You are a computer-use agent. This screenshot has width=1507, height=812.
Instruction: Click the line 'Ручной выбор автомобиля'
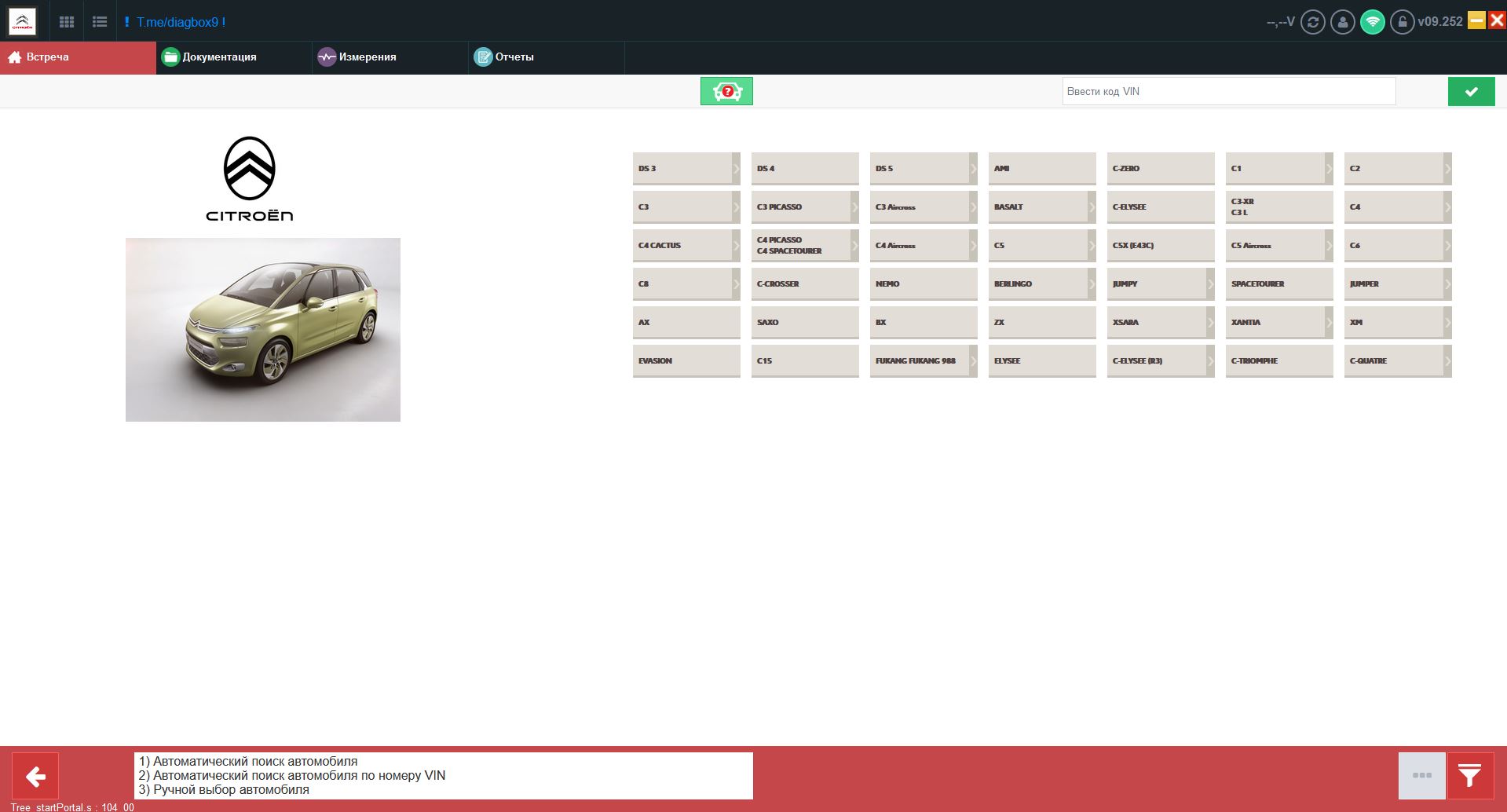(x=224, y=790)
